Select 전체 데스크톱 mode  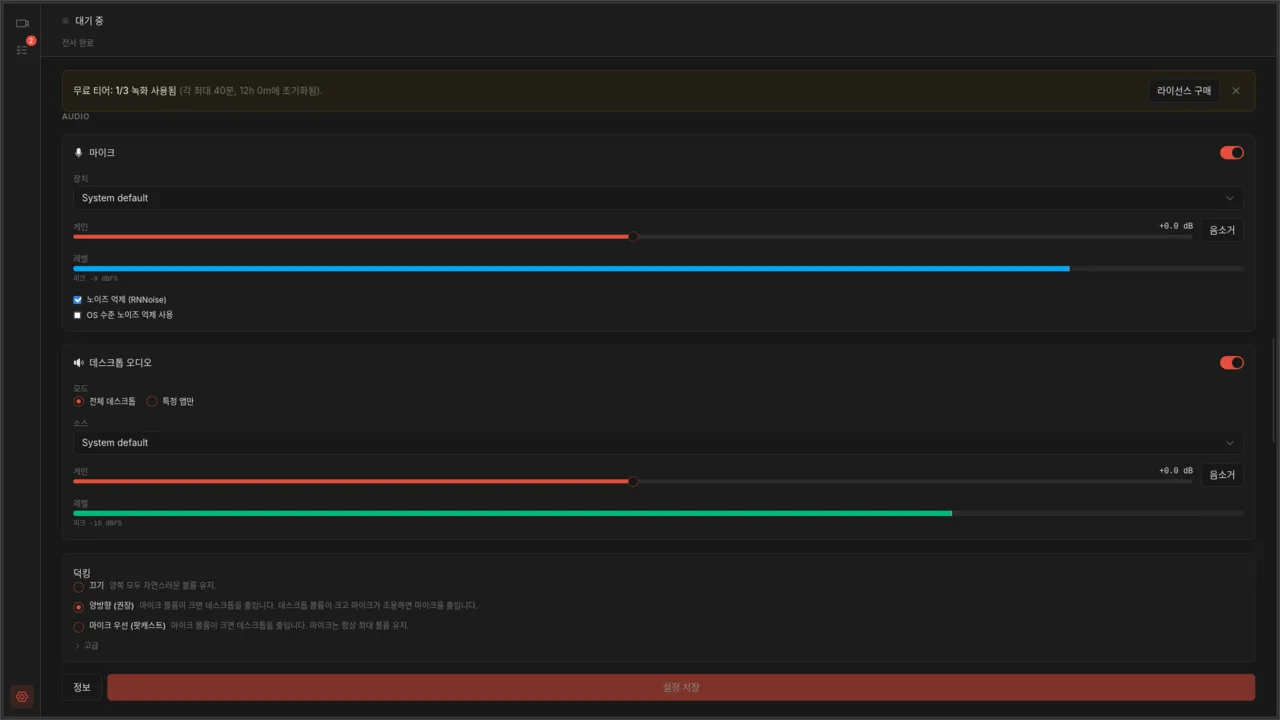[x=79, y=401]
